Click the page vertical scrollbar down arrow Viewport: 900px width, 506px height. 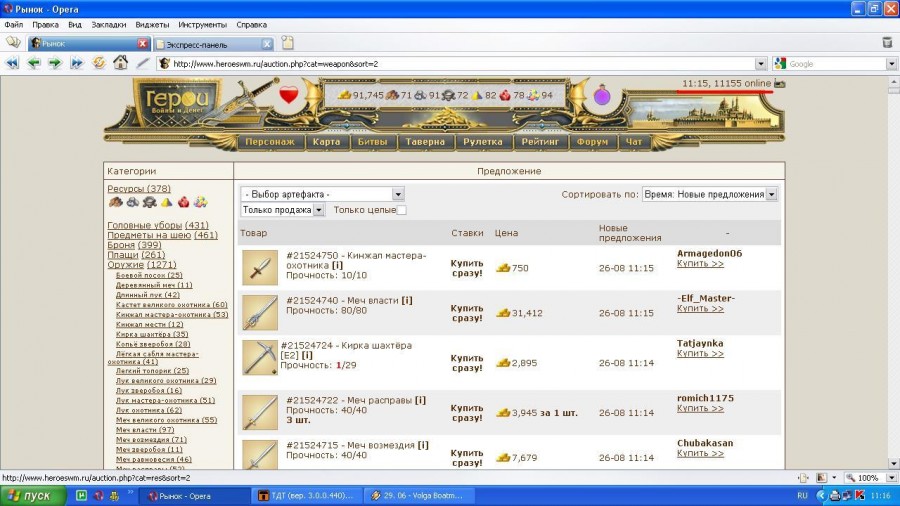coord(894,464)
